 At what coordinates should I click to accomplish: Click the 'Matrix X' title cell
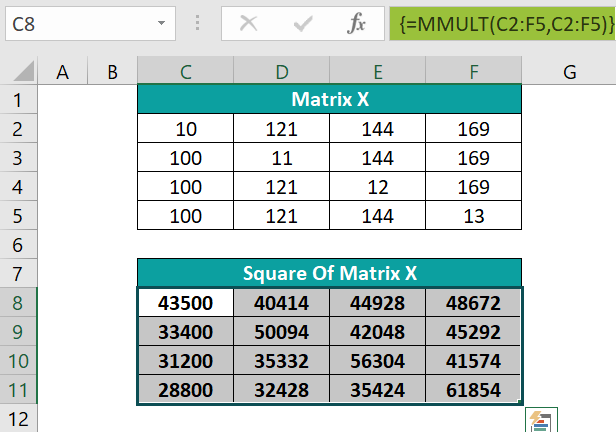330,99
